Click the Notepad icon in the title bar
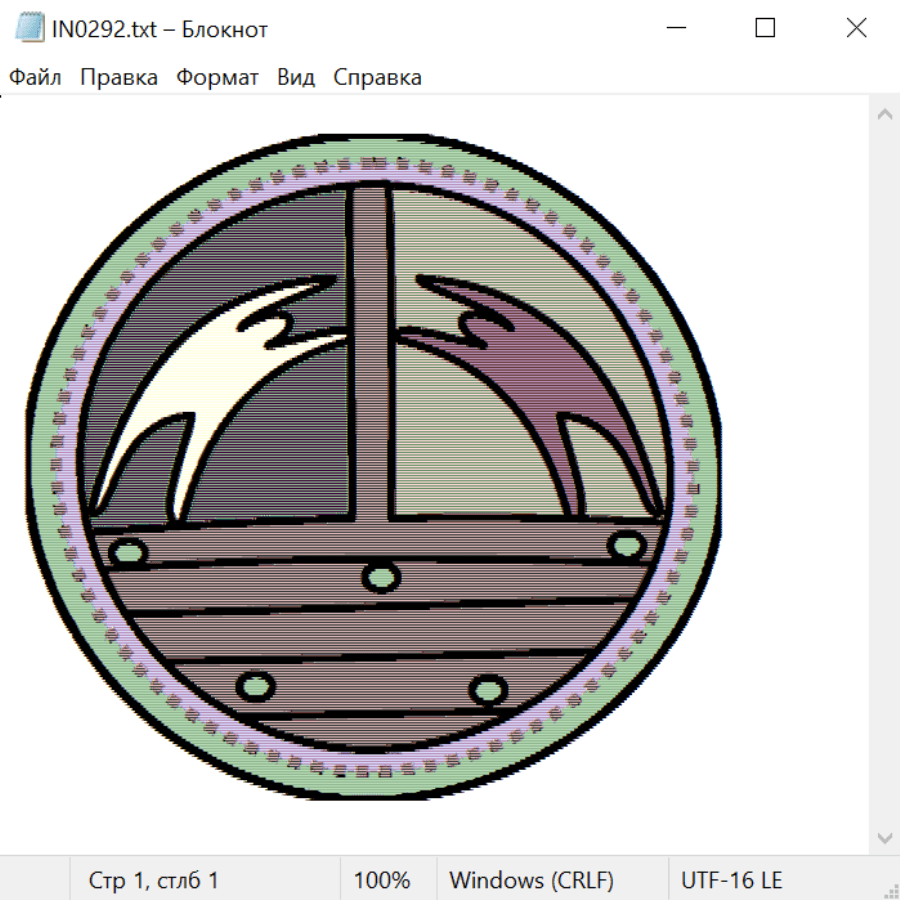900x900 pixels. 30,29
